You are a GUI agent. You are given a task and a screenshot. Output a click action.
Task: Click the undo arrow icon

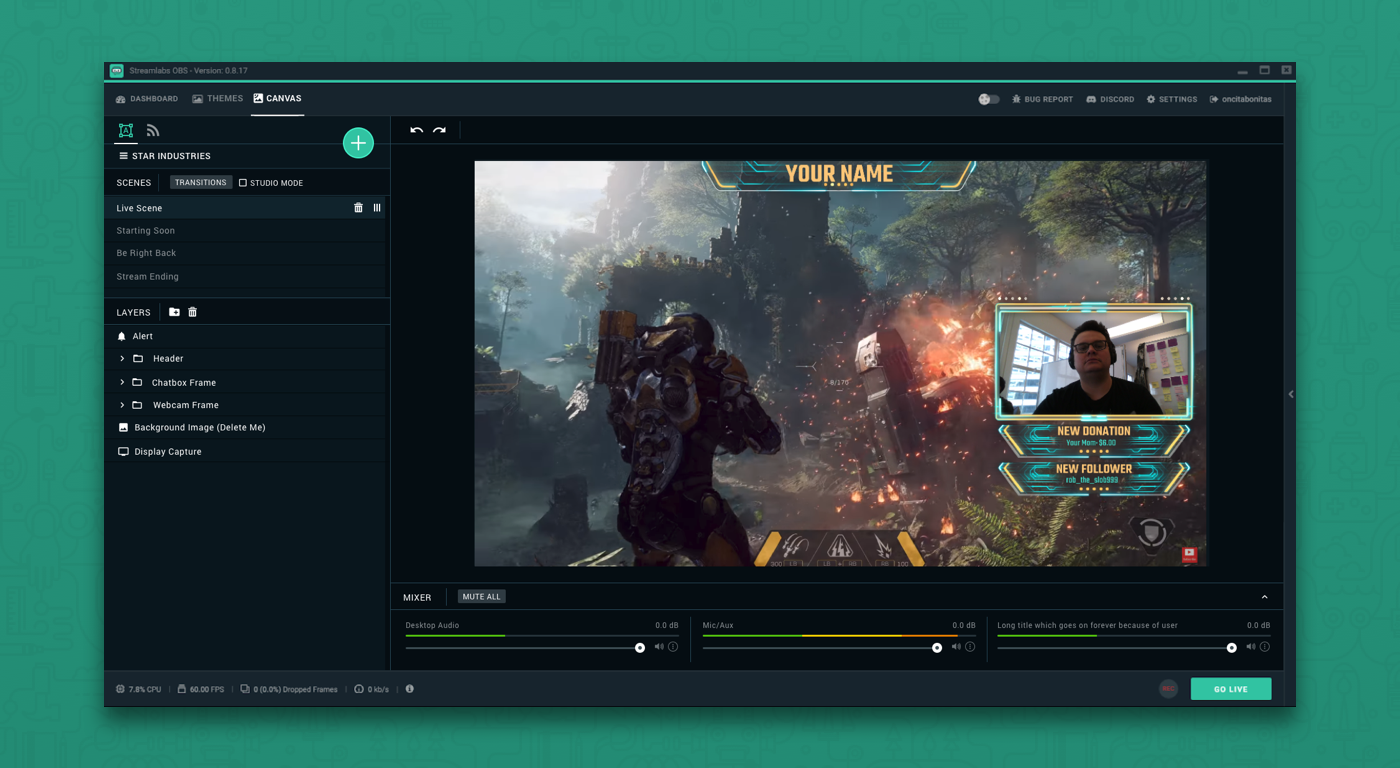pyautogui.click(x=416, y=130)
